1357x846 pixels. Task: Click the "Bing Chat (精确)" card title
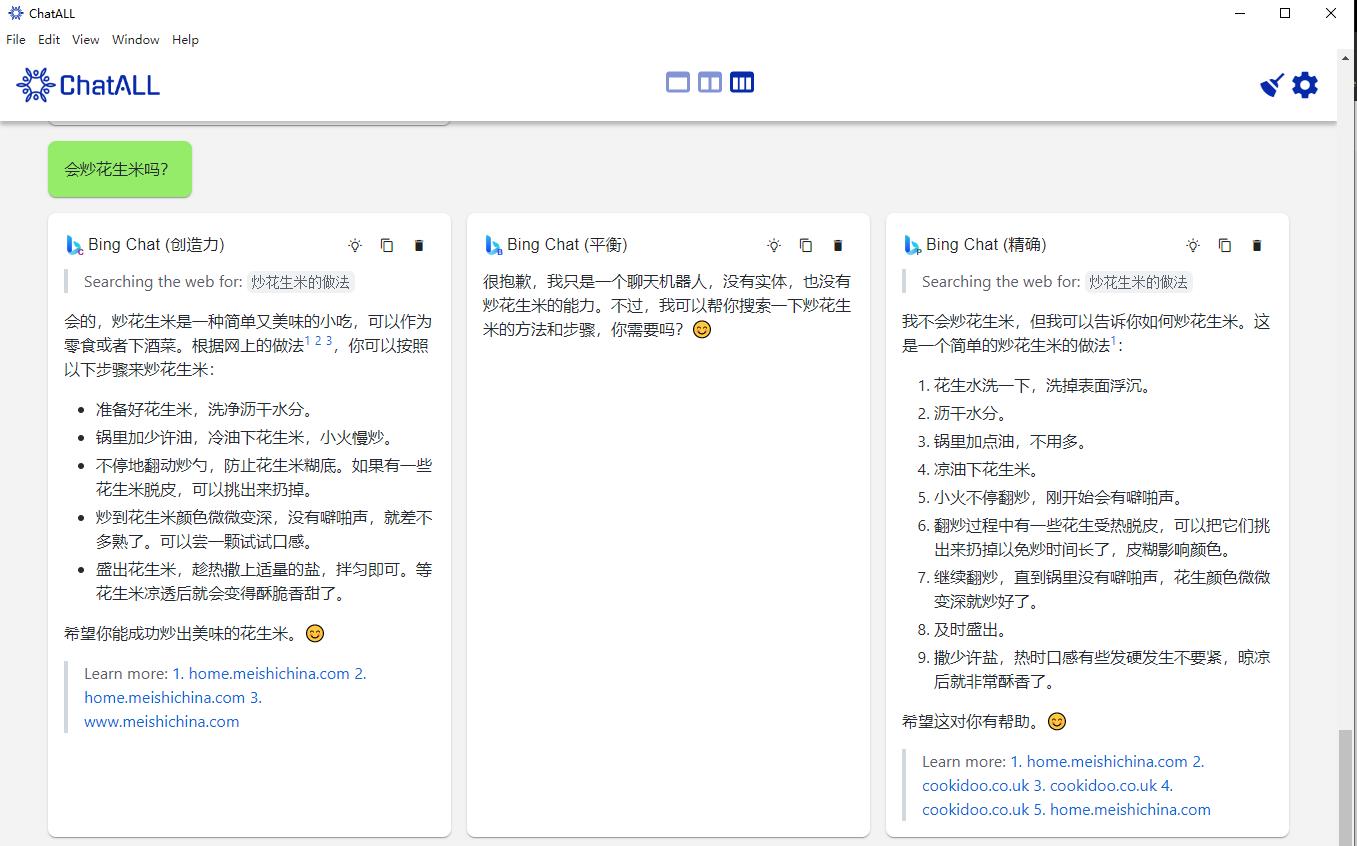pyautogui.click(x=986, y=245)
